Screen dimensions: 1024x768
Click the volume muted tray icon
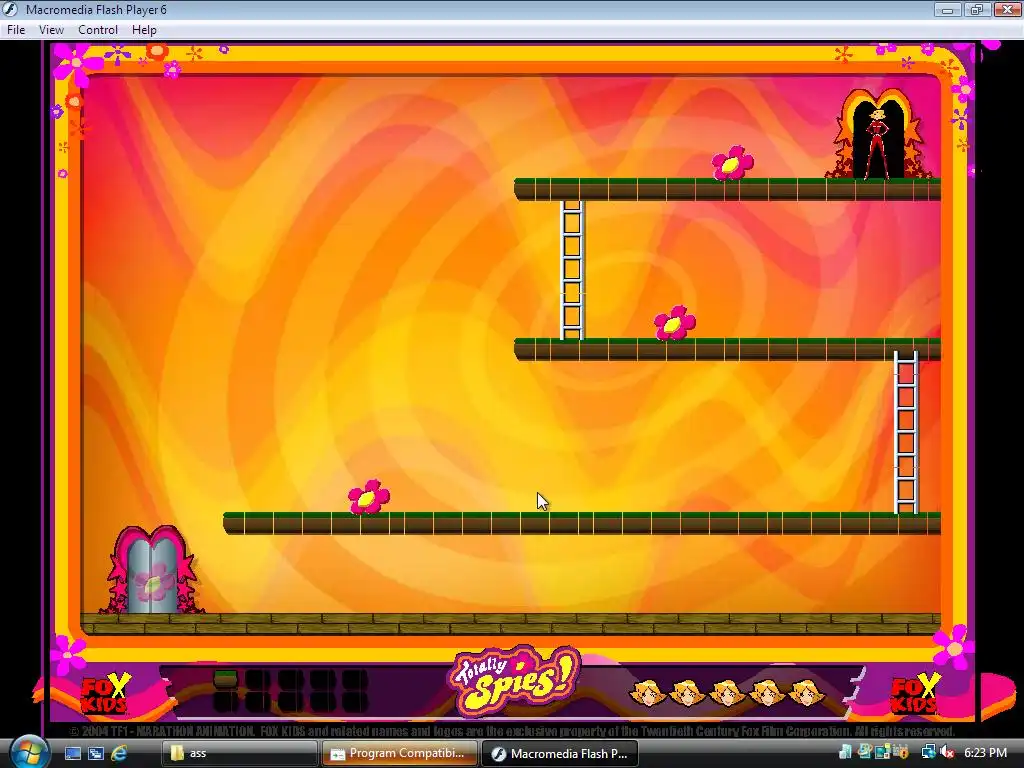(946, 753)
